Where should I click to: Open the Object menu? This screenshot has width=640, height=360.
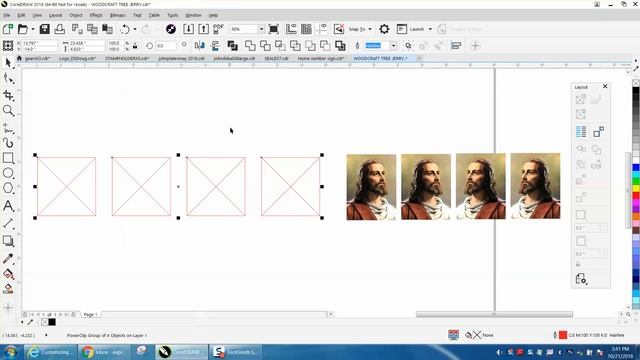coord(76,15)
